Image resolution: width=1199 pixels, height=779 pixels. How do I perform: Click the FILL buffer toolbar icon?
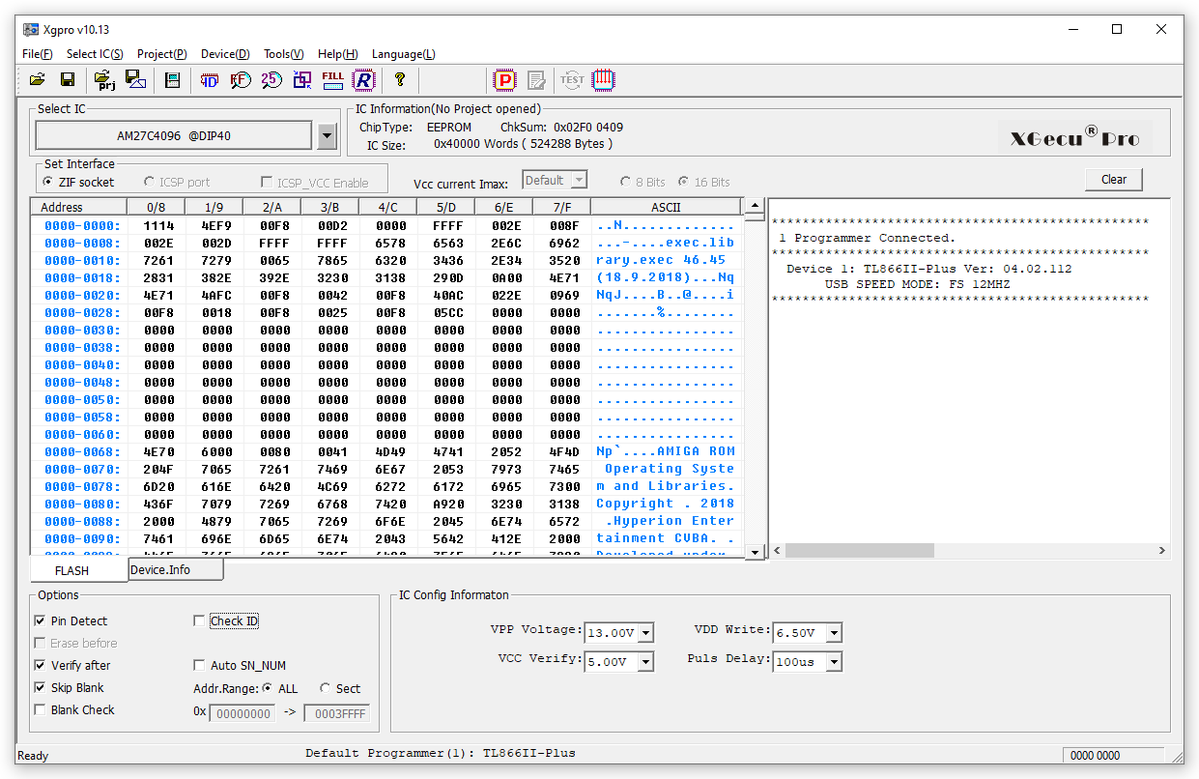332,80
